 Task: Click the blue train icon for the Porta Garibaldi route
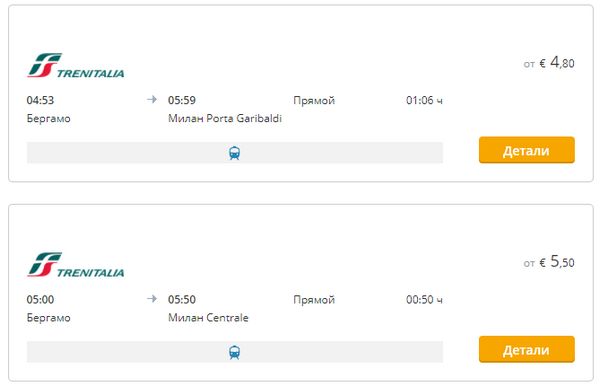(x=235, y=153)
